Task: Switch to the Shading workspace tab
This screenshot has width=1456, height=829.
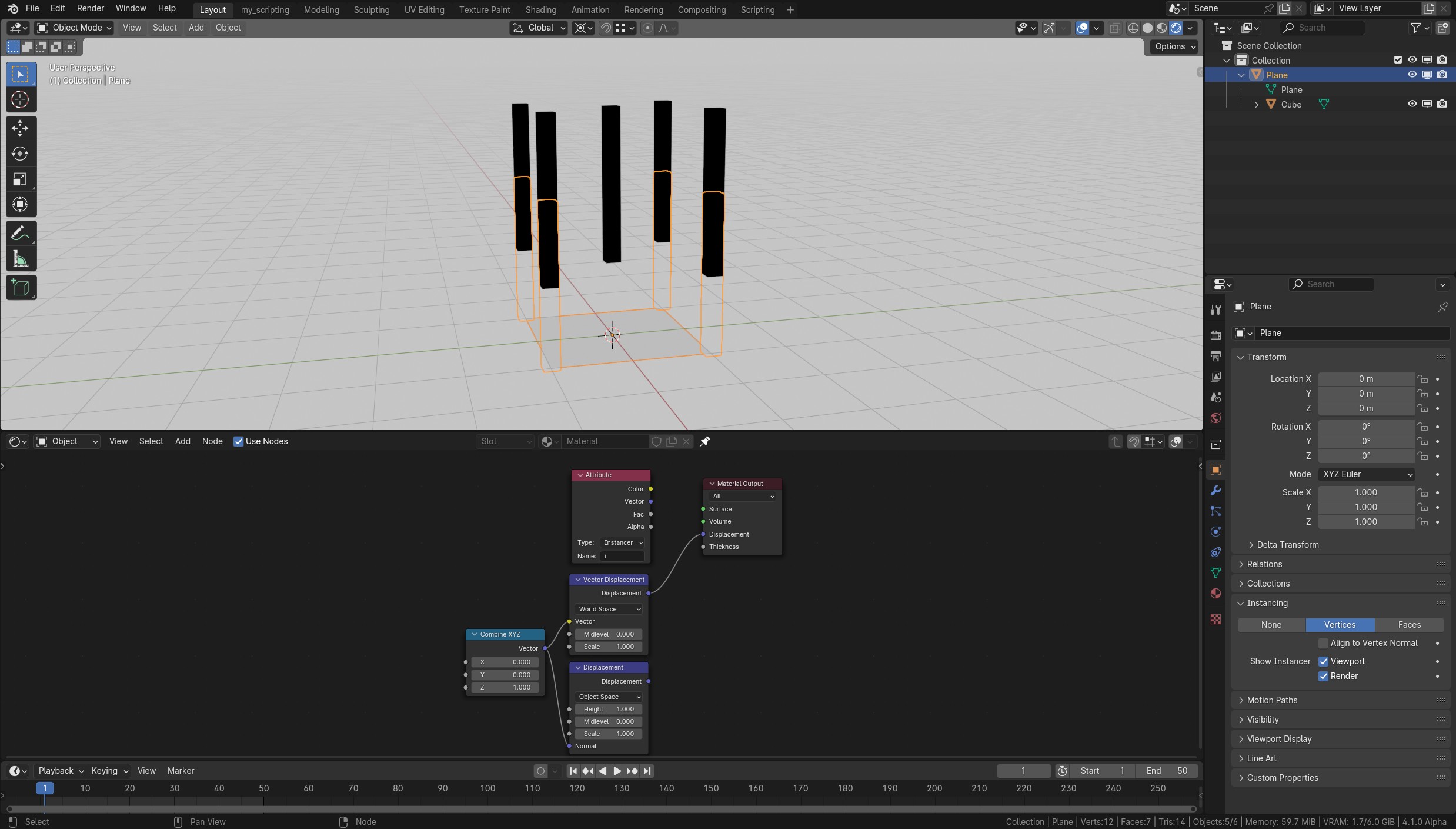Action: [540, 10]
